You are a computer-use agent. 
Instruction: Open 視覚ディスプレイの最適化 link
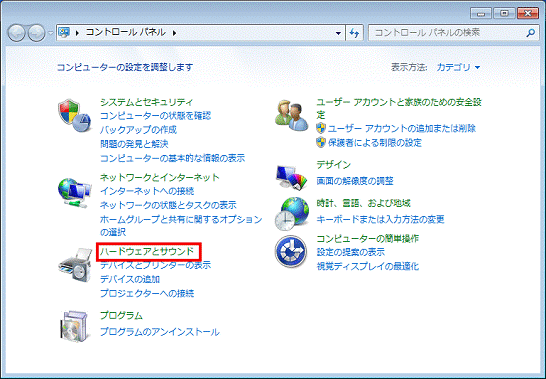pos(368,266)
